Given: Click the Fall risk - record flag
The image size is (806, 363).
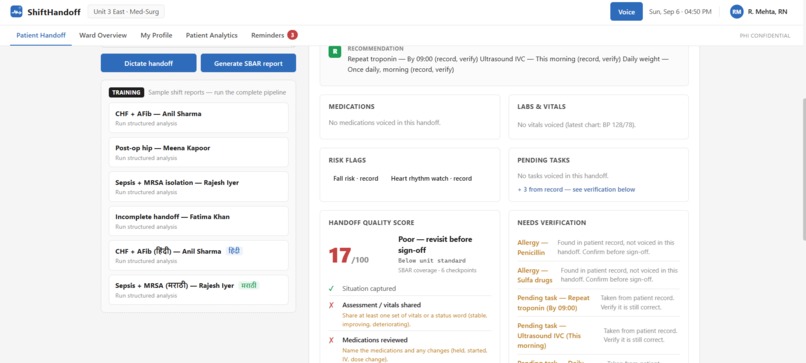Looking at the screenshot, I should point(356,178).
